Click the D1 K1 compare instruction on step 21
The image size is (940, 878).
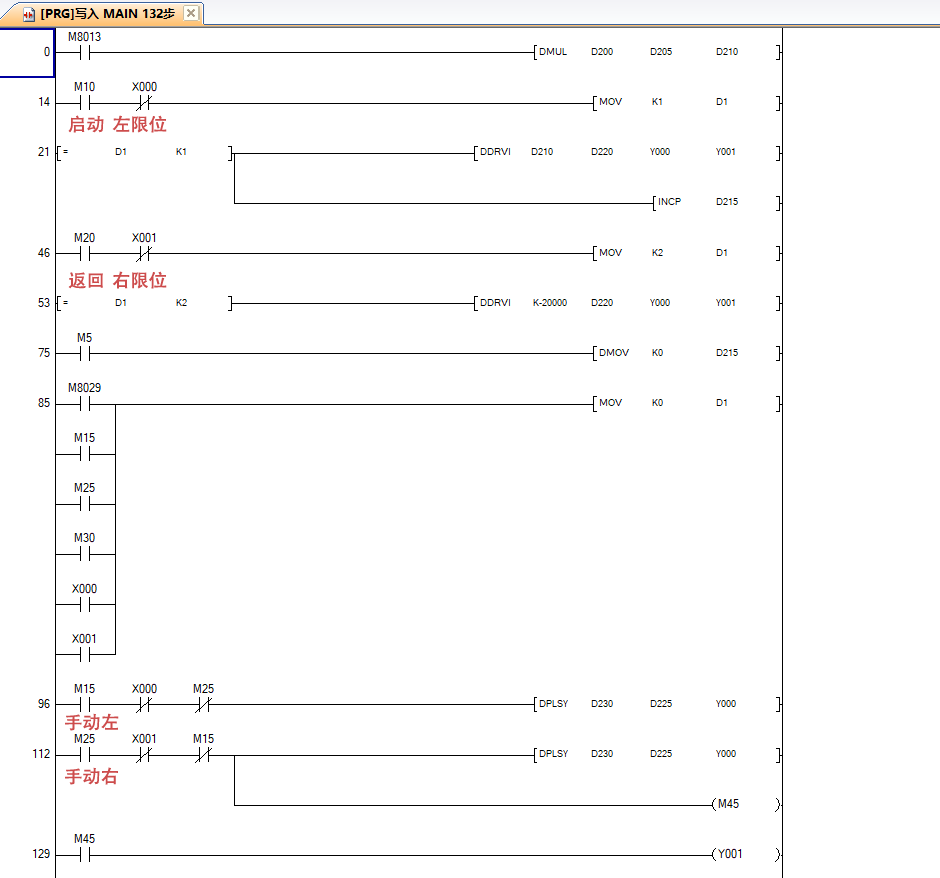(145, 153)
